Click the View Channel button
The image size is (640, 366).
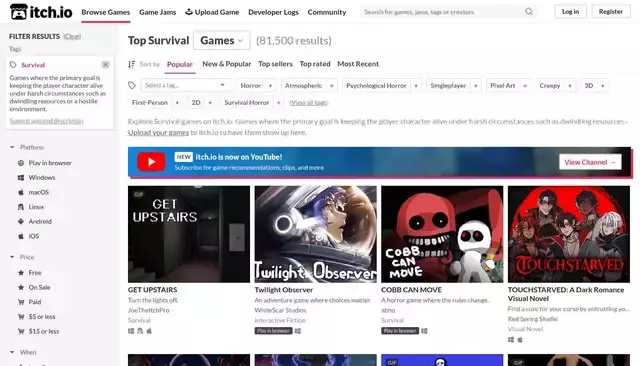coord(590,162)
